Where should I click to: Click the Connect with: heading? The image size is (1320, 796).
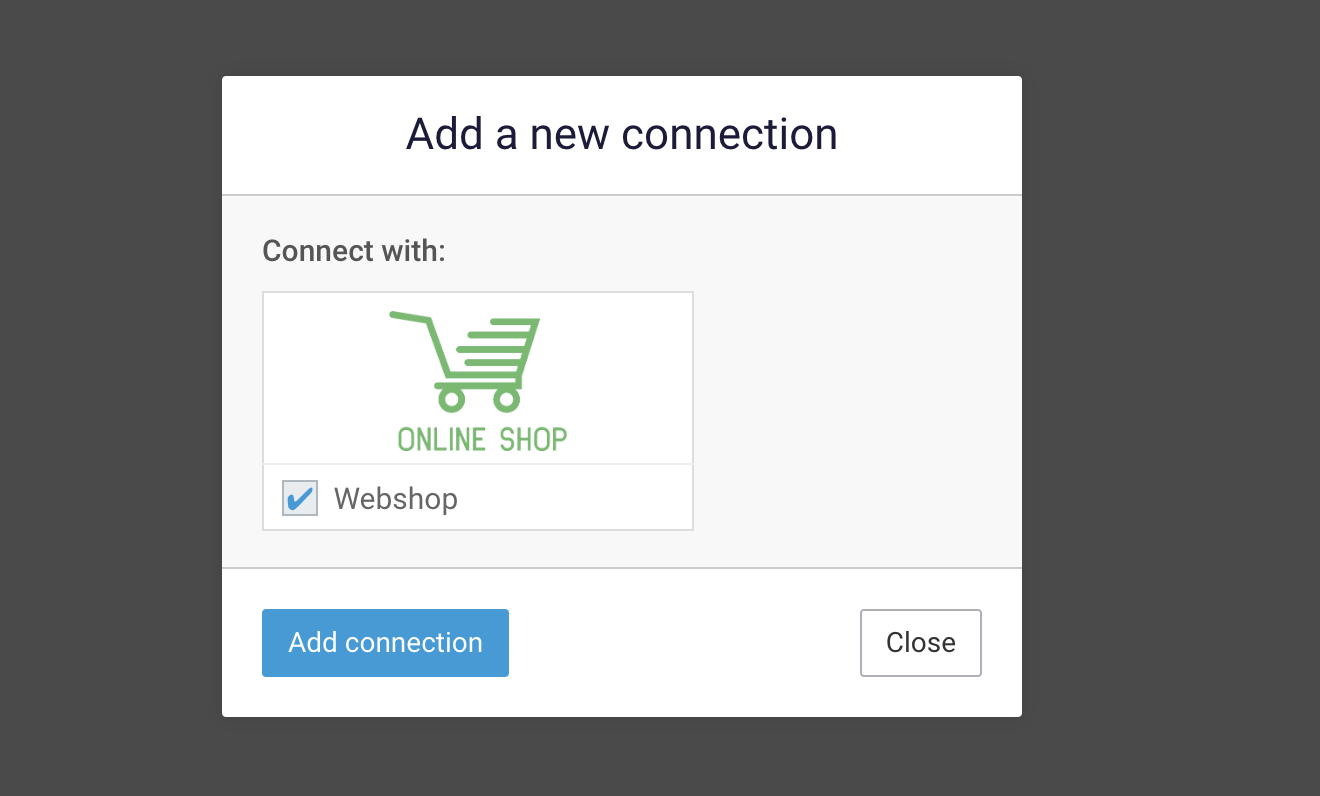[x=353, y=250]
